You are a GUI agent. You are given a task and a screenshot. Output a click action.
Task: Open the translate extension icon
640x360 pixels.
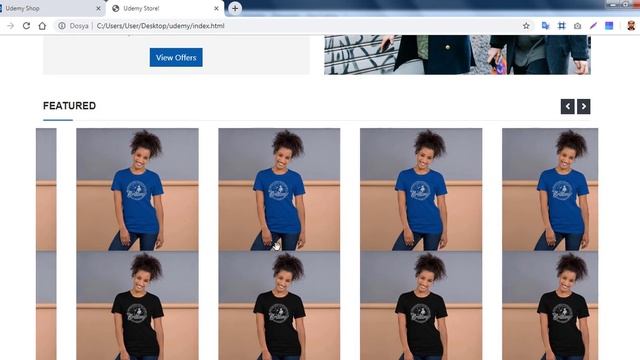(545, 26)
